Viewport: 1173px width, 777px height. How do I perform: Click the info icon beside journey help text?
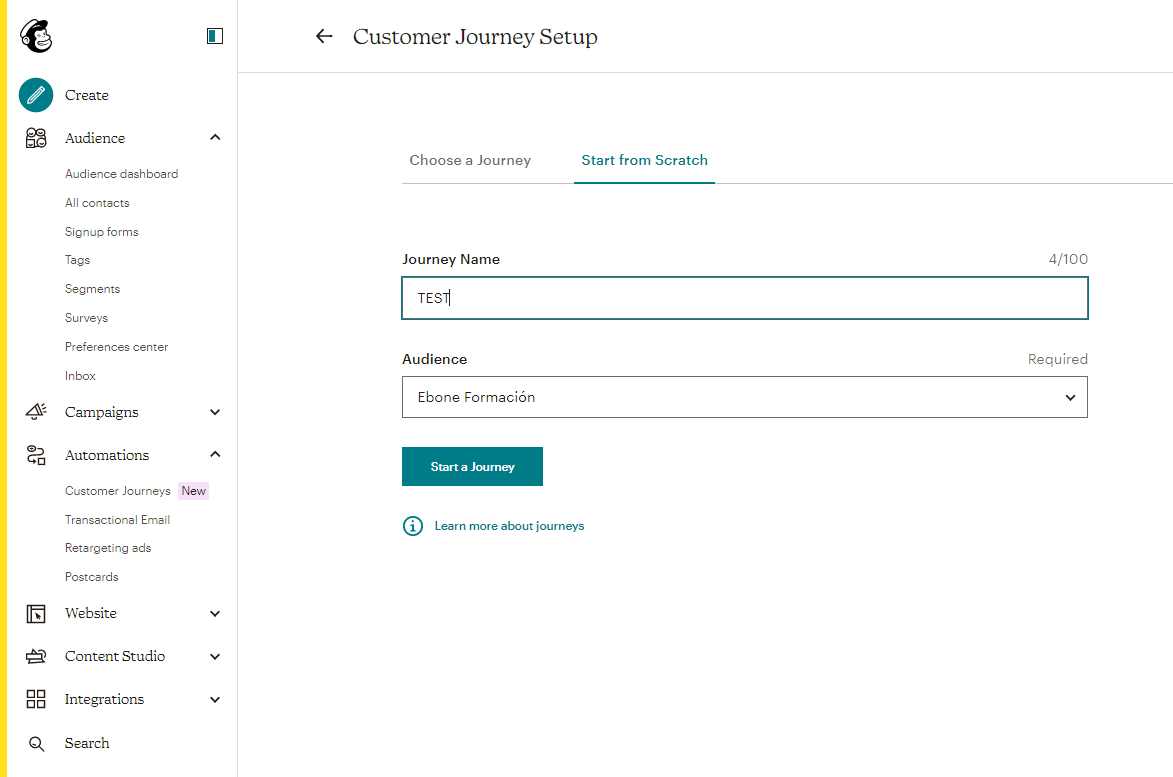(412, 525)
